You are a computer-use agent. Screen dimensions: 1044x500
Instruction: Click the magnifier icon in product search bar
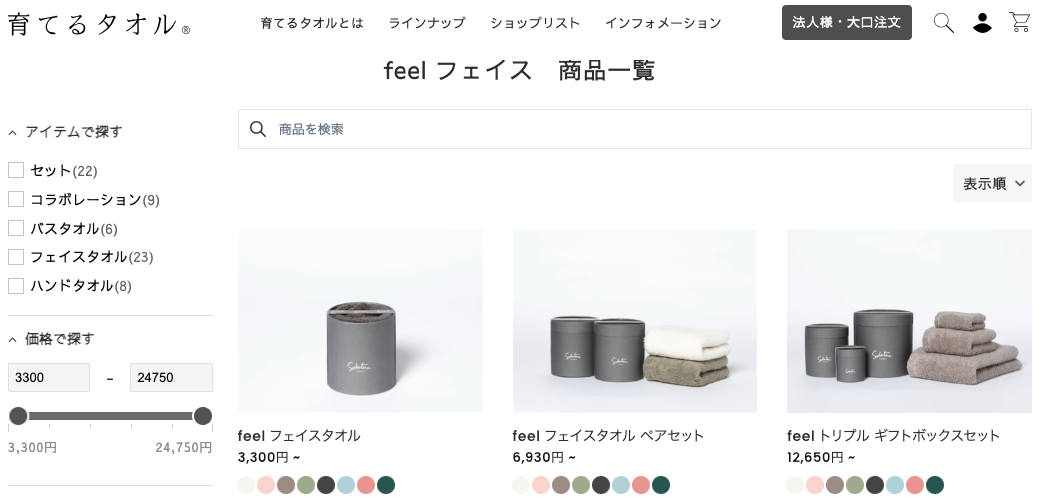(x=258, y=129)
